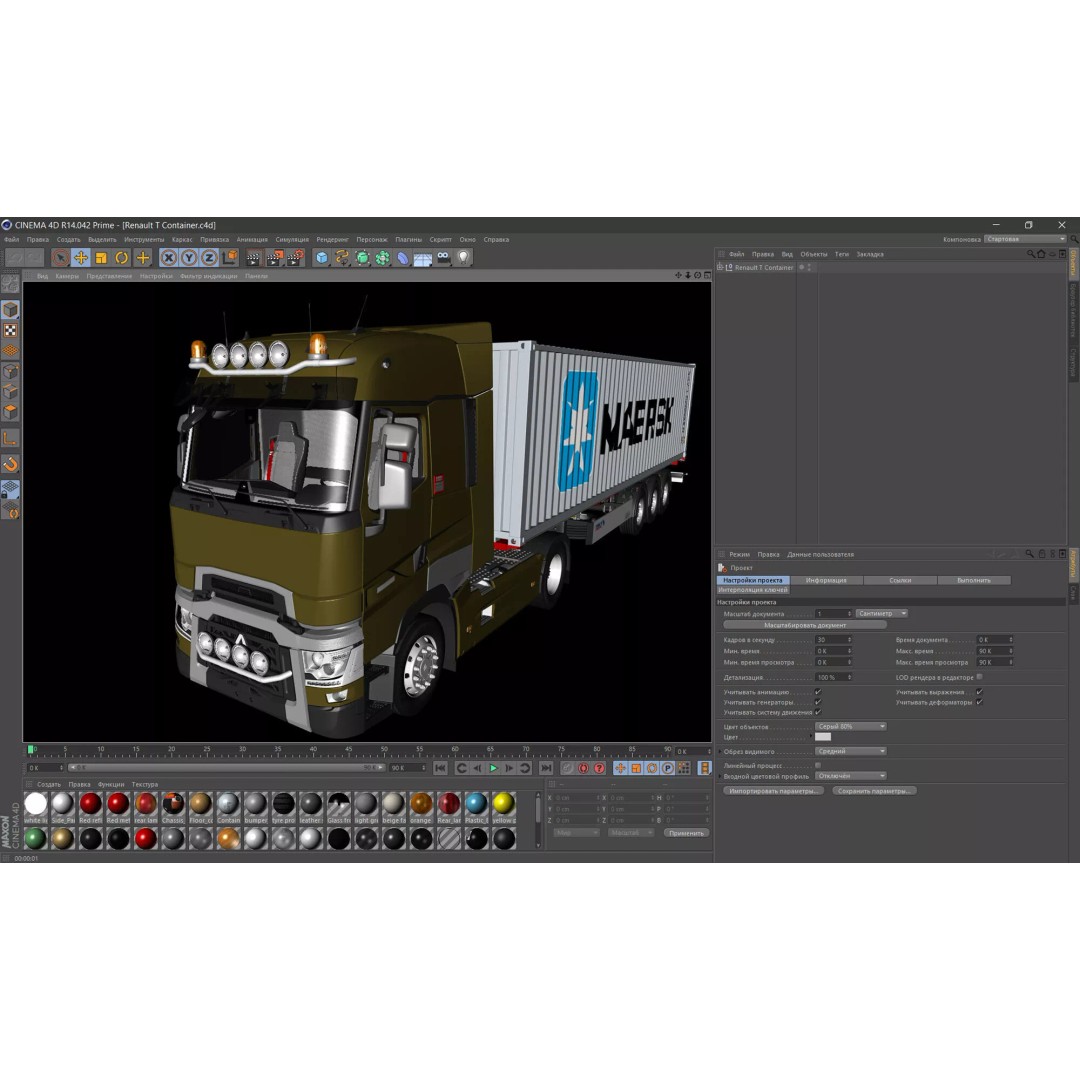
Task: Click the Undo arrow in toolbar
Action: 14,258
